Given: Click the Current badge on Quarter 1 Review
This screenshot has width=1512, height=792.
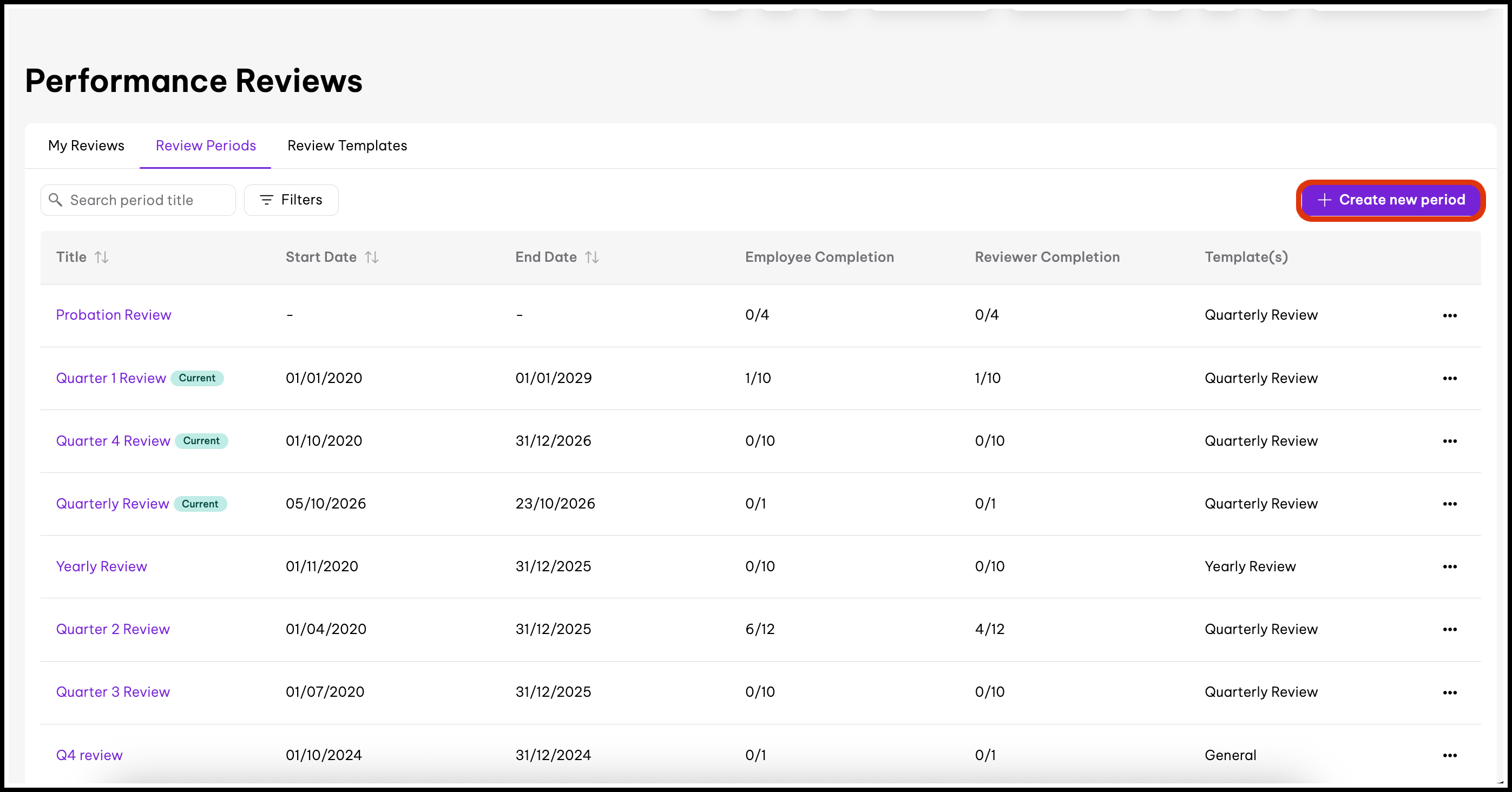Looking at the screenshot, I should click(x=197, y=378).
